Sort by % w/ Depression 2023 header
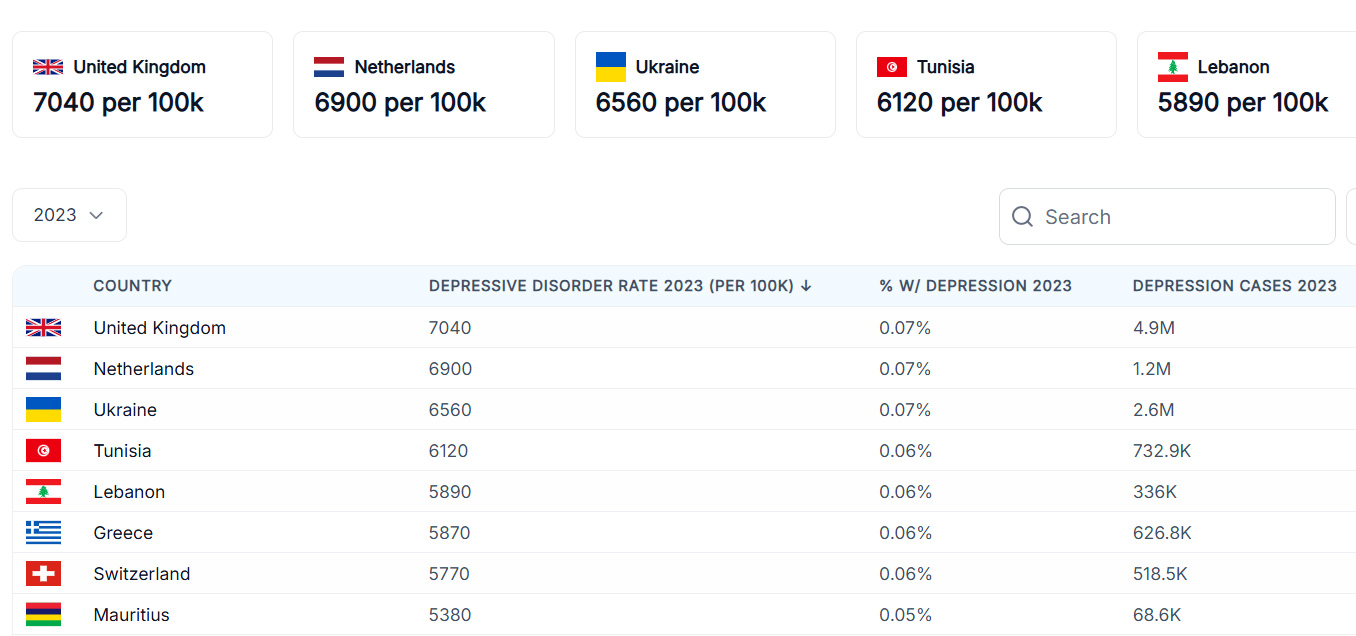Screen dimensions: 1356x636 [975, 286]
